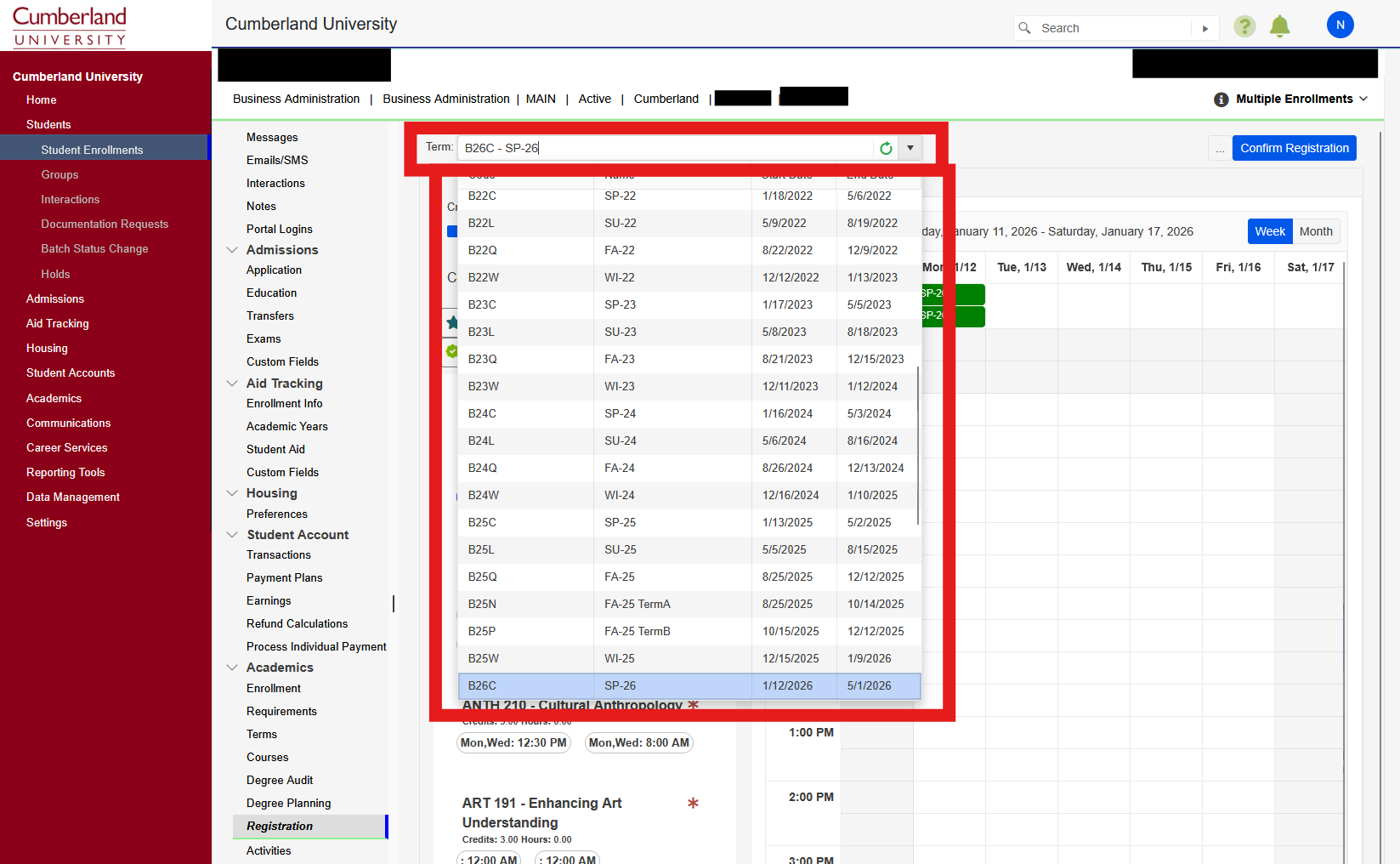The image size is (1400, 864).
Task: Open Exams under Admissions
Action: pyautogui.click(x=264, y=338)
